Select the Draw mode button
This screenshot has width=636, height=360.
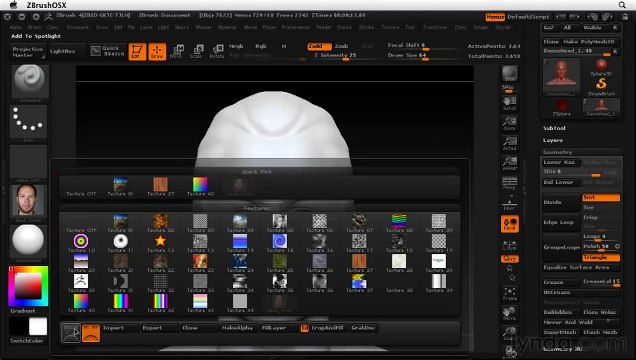pyautogui.click(x=157, y=51)
